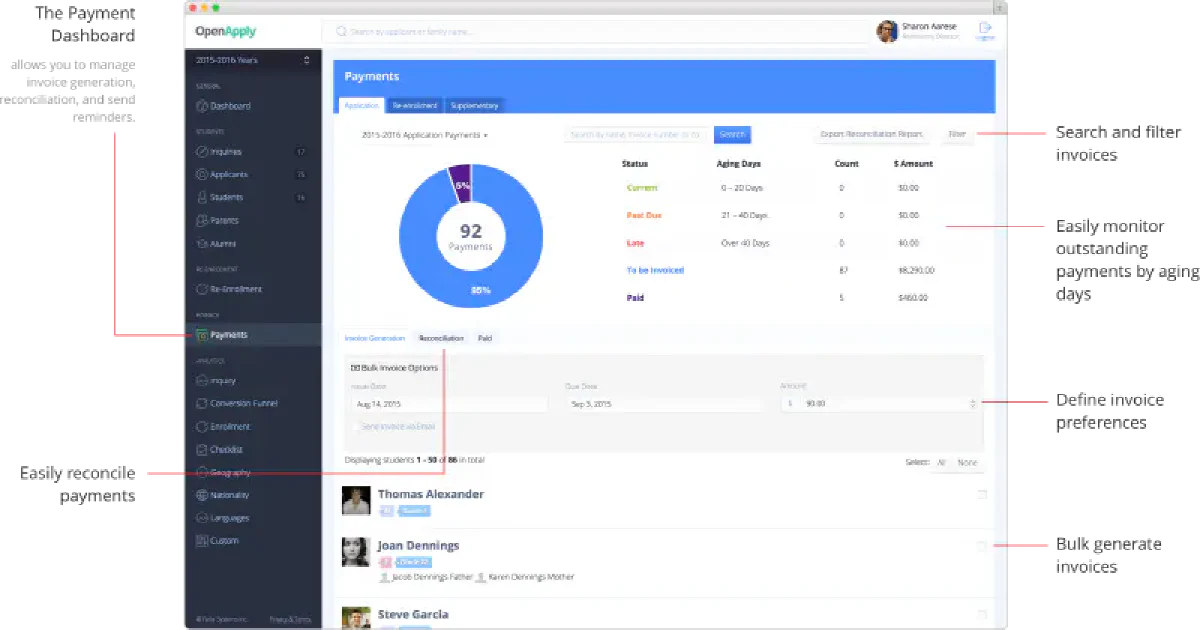
Task: Select the Inquiries icon in sidebar
Action: pyautogui.click(x=203, y=151)
